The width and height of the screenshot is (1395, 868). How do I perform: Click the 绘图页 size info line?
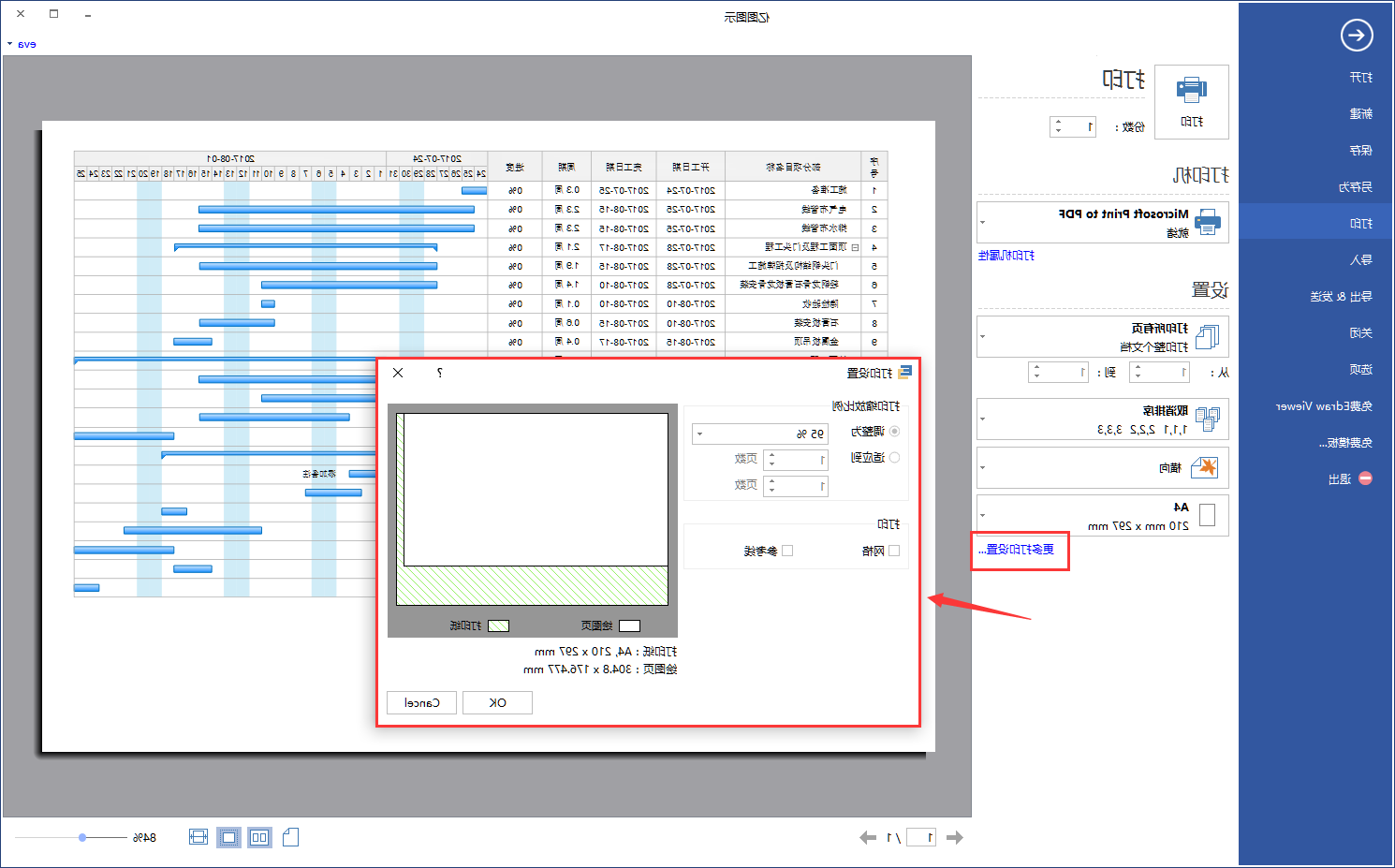(599, 669)
